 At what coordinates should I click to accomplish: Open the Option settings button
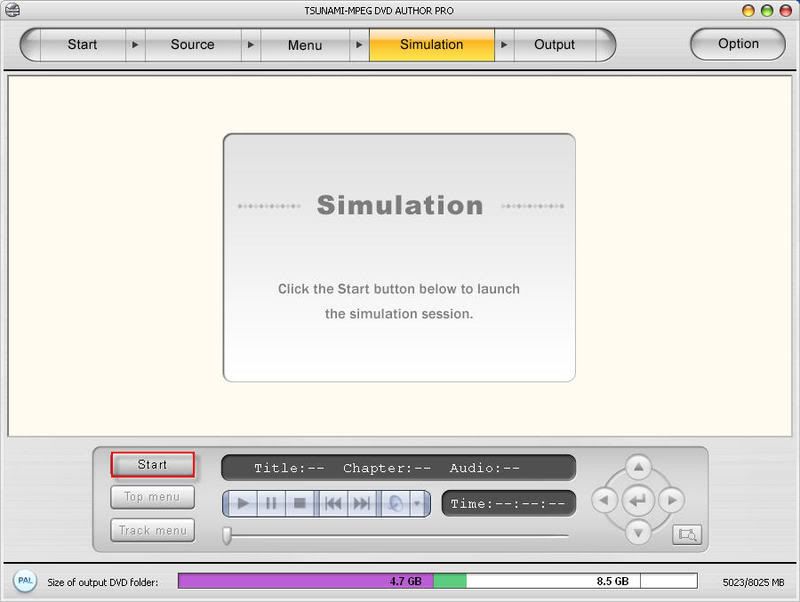tap(738, 44)
